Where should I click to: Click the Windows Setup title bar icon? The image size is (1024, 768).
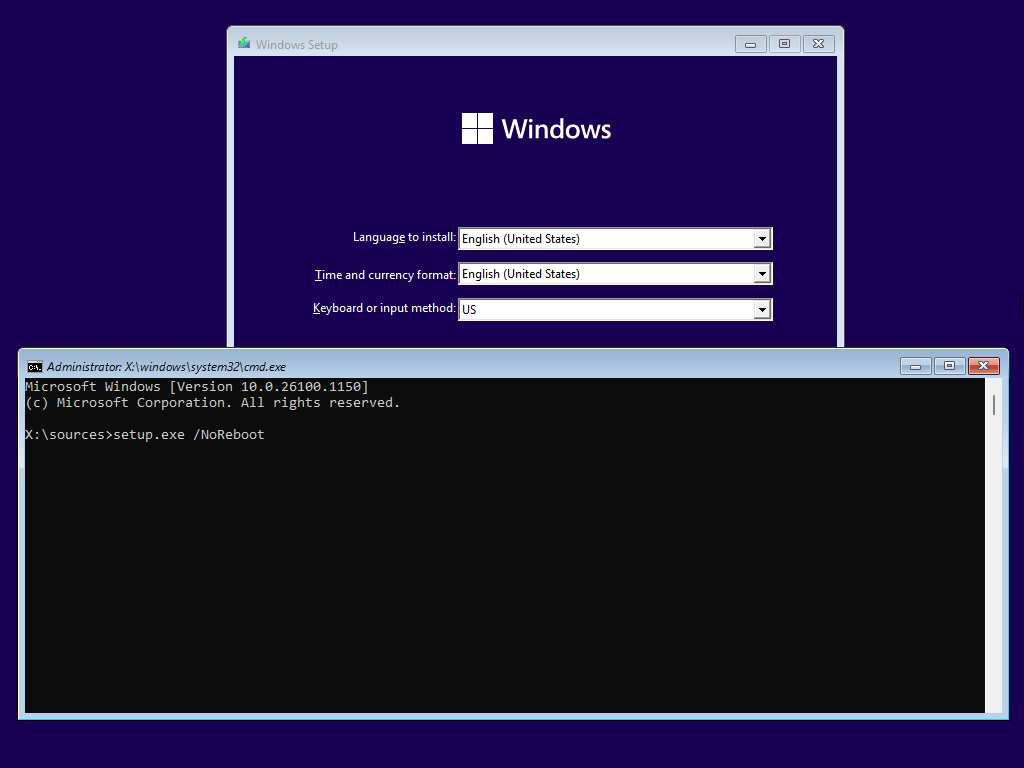[x=243, y=44]
